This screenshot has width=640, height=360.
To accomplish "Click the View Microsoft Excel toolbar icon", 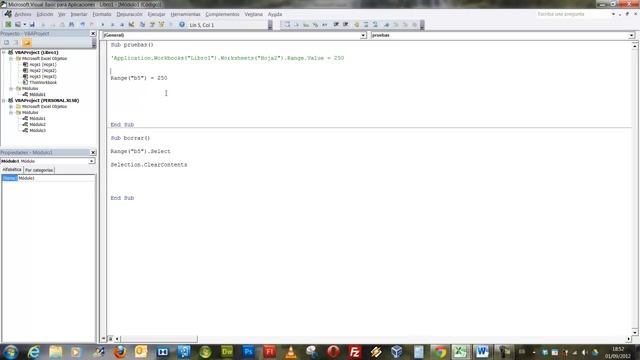I will (x=8, y=24).
